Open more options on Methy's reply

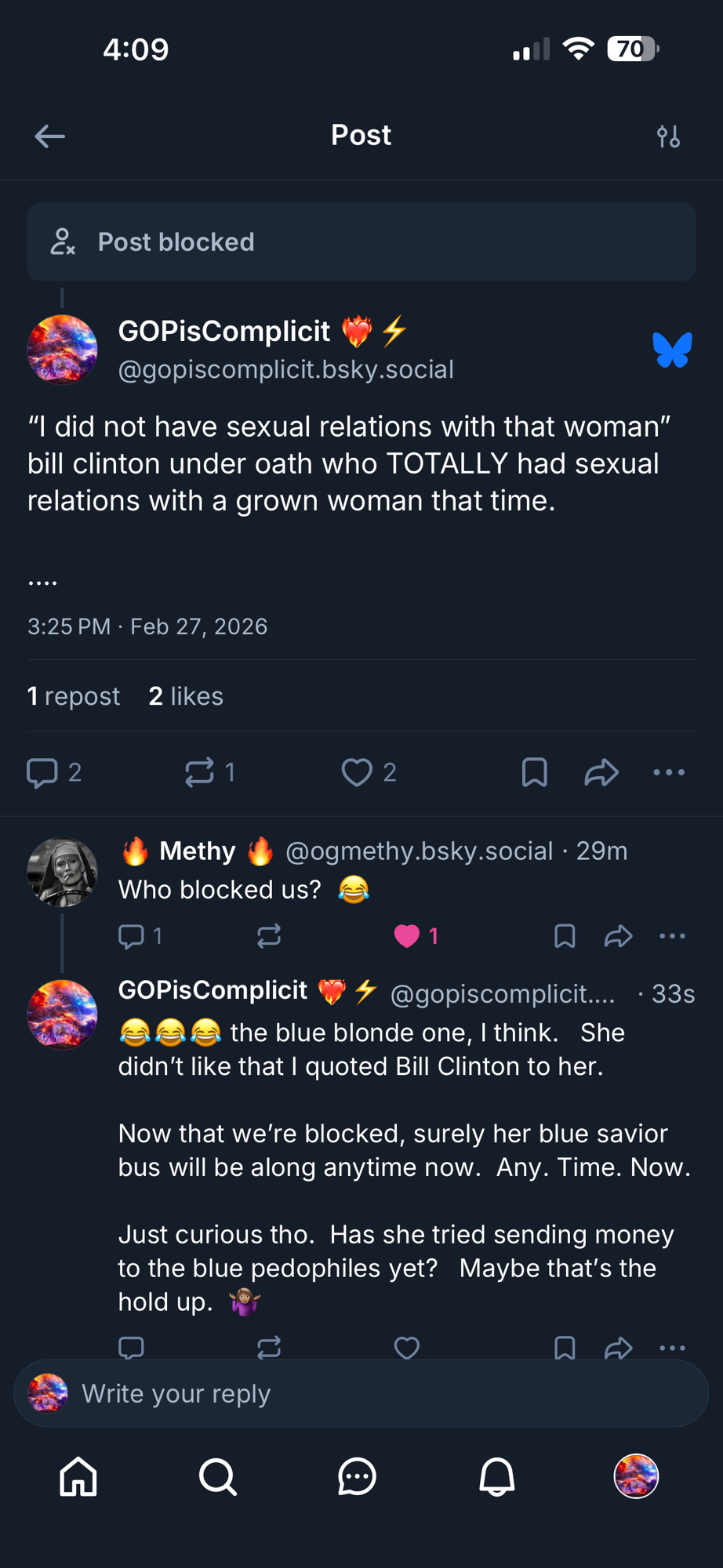(672, 936)
